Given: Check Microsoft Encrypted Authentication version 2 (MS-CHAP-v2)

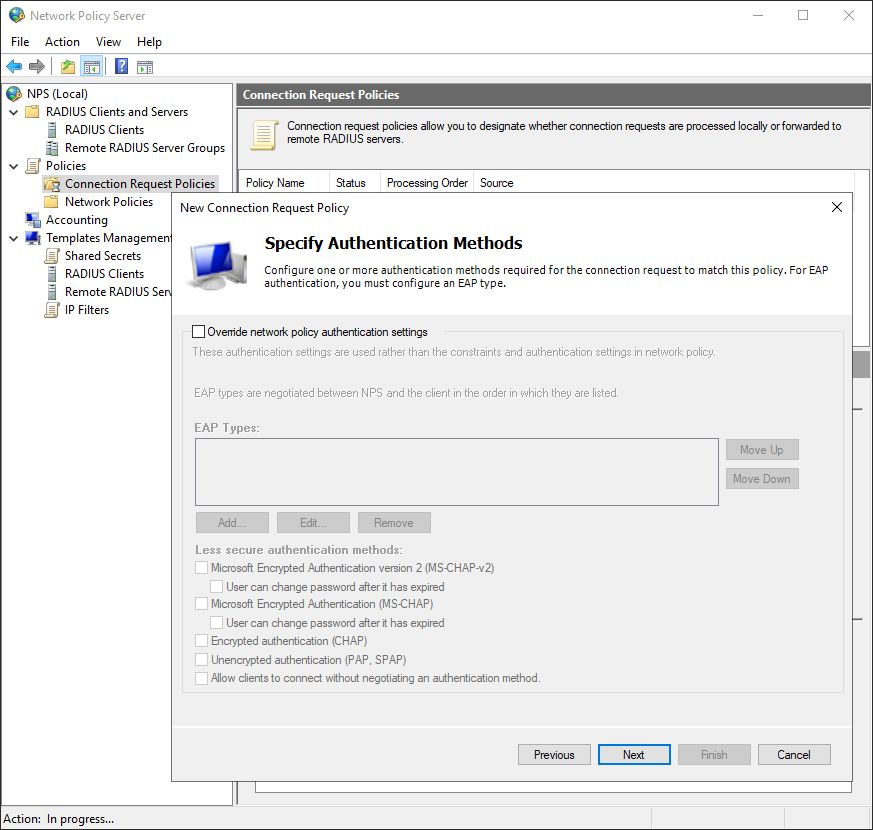Looking at the screenshot, I should point(201,568).
